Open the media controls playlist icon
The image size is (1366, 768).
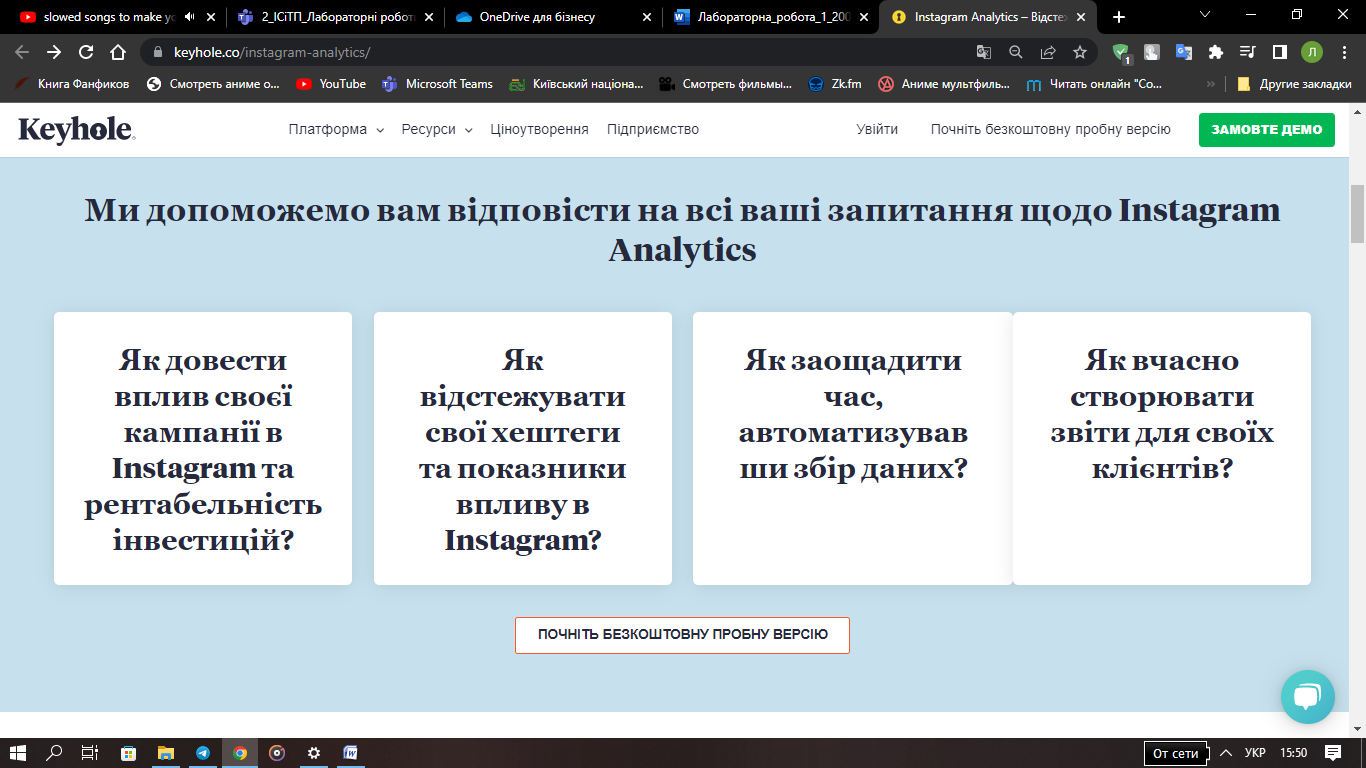click(1247, 52)
